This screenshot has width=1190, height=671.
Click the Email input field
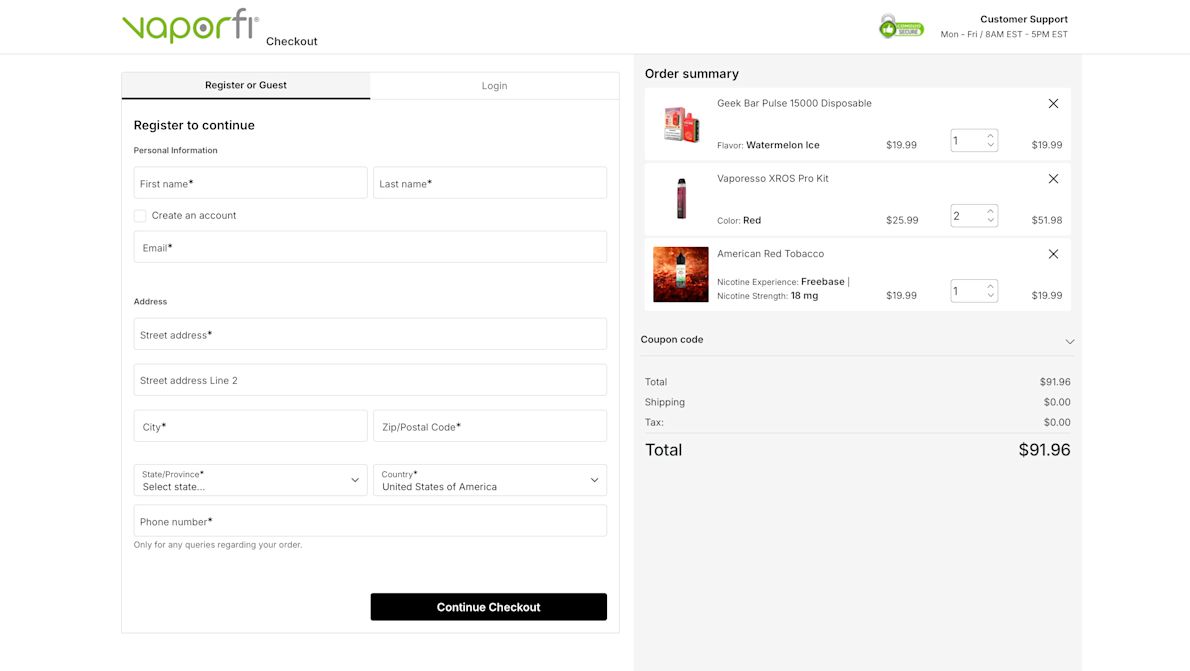click(370, 247)
